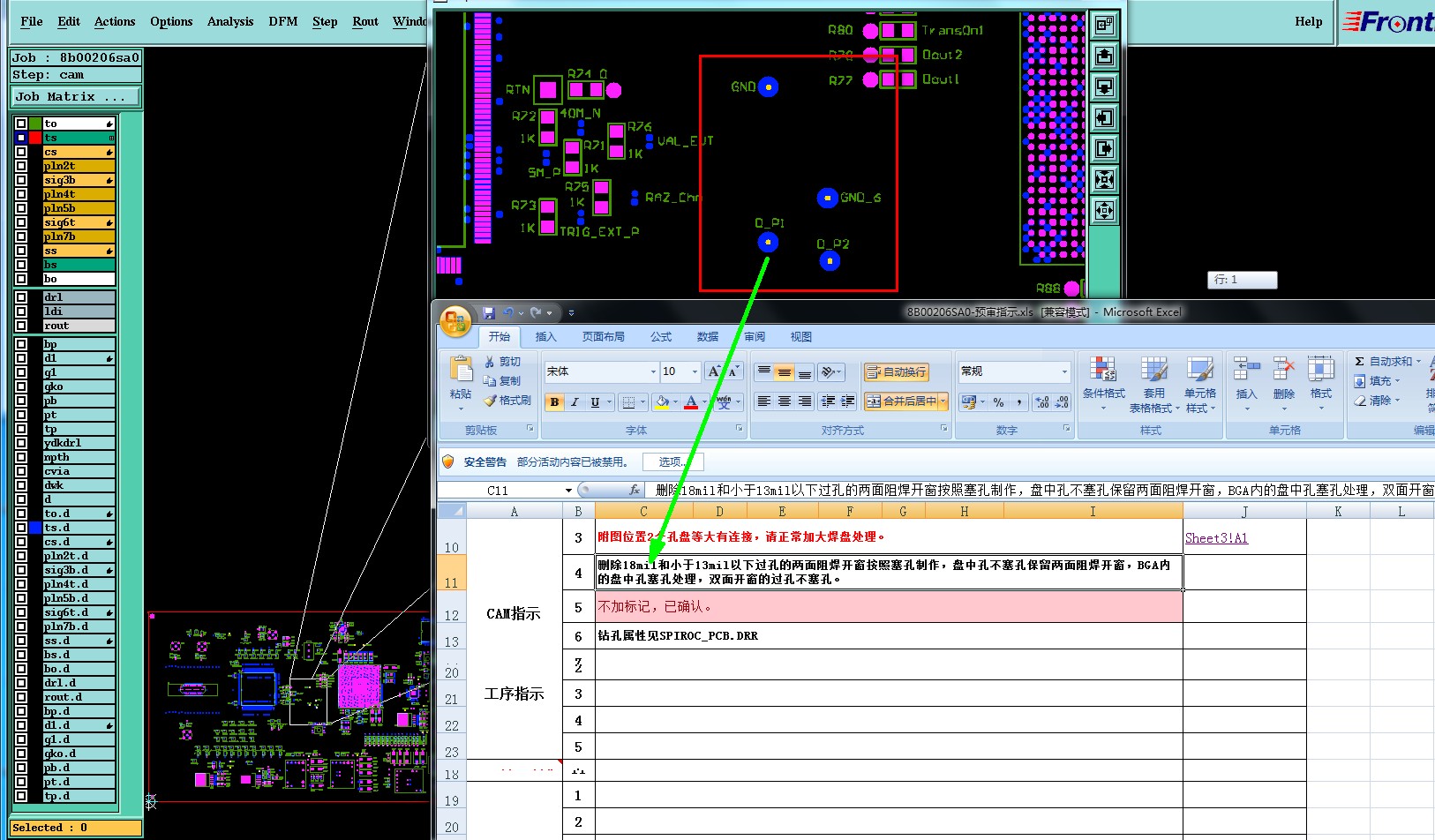Screen dimensions: 1435x840
Task: Switch to the 页面布局 ribbon tab
Action: click(x=604, y=337)
